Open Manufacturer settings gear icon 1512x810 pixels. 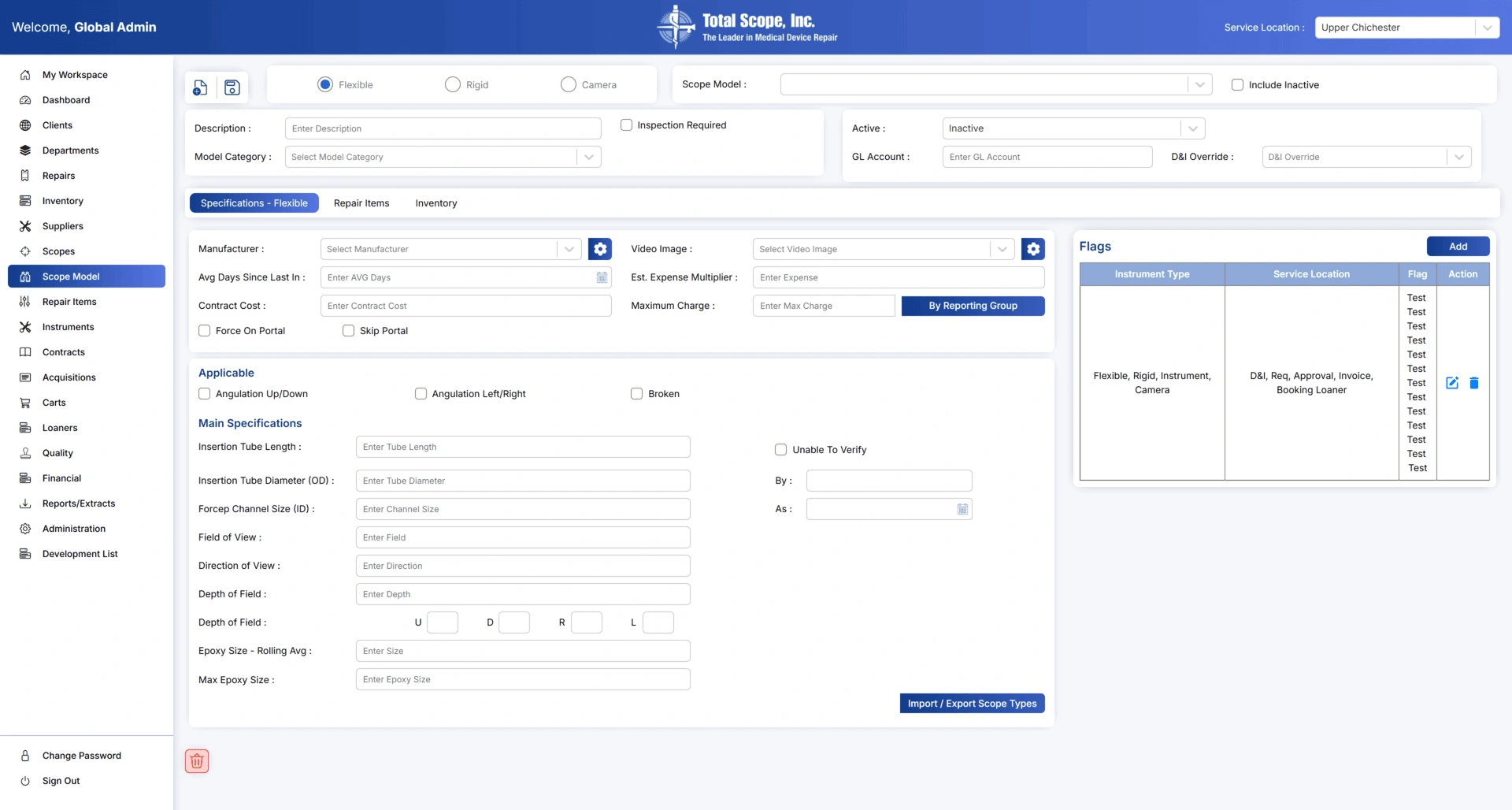click(x=600, y=249)
